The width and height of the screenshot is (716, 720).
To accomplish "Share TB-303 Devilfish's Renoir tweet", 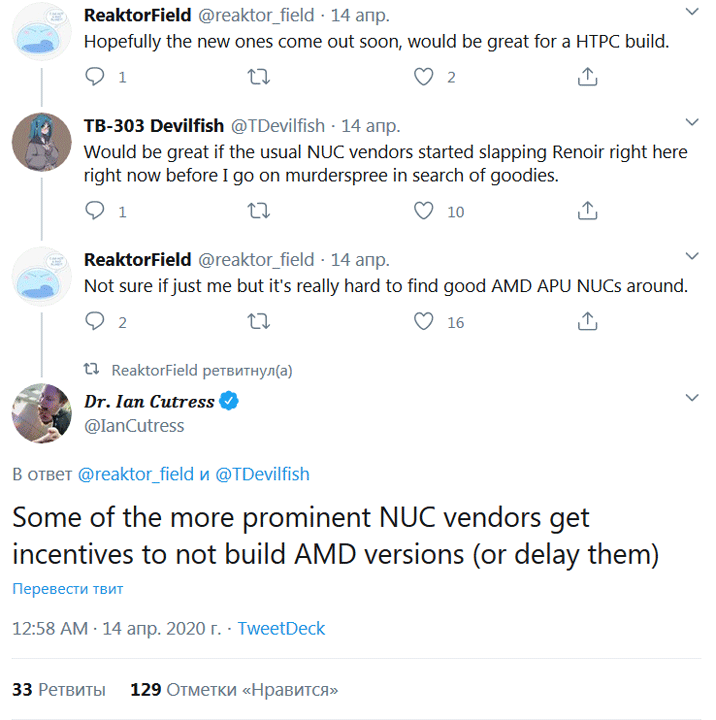I will click(588, 211).
